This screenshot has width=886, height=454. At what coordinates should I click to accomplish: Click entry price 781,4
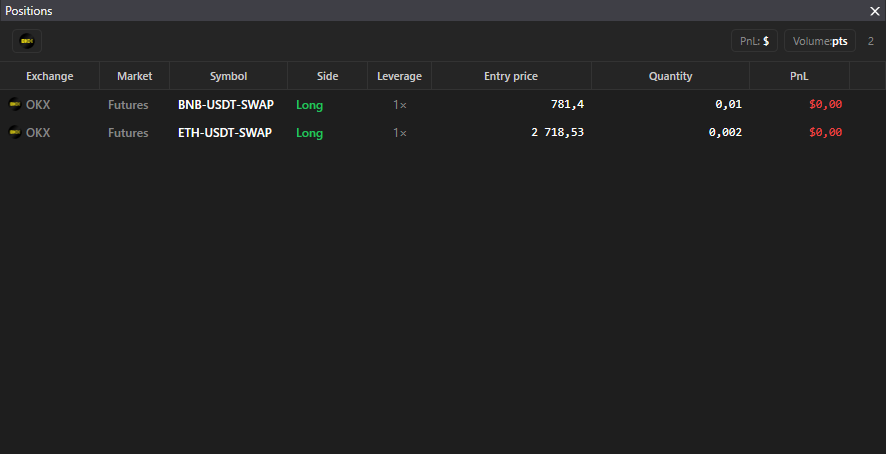[567, 105]
